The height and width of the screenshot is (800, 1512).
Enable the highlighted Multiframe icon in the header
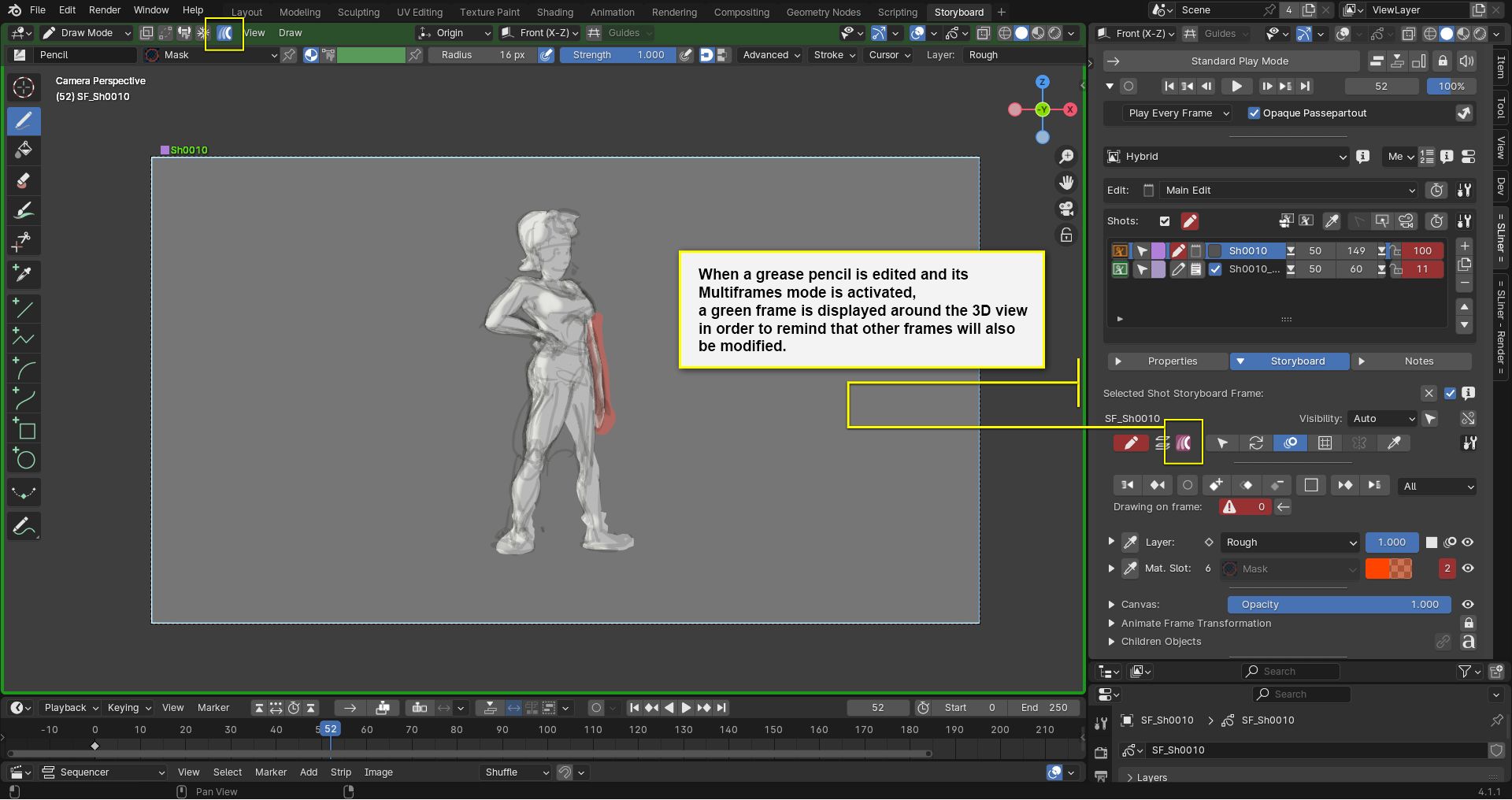[x=224, y=32]
